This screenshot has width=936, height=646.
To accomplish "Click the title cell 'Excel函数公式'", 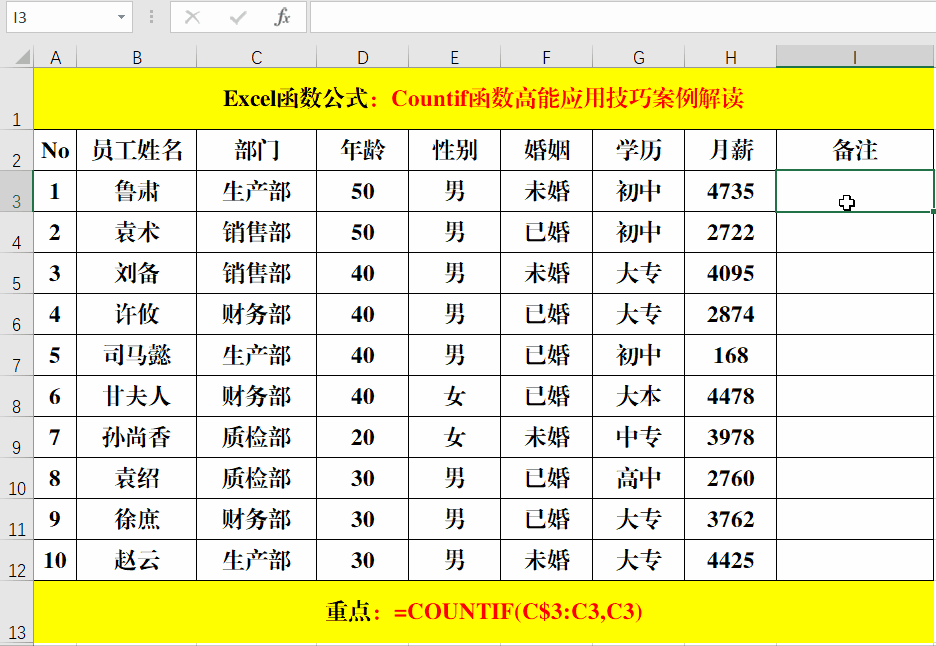I will pyautogui.click(x=484, y=99).
